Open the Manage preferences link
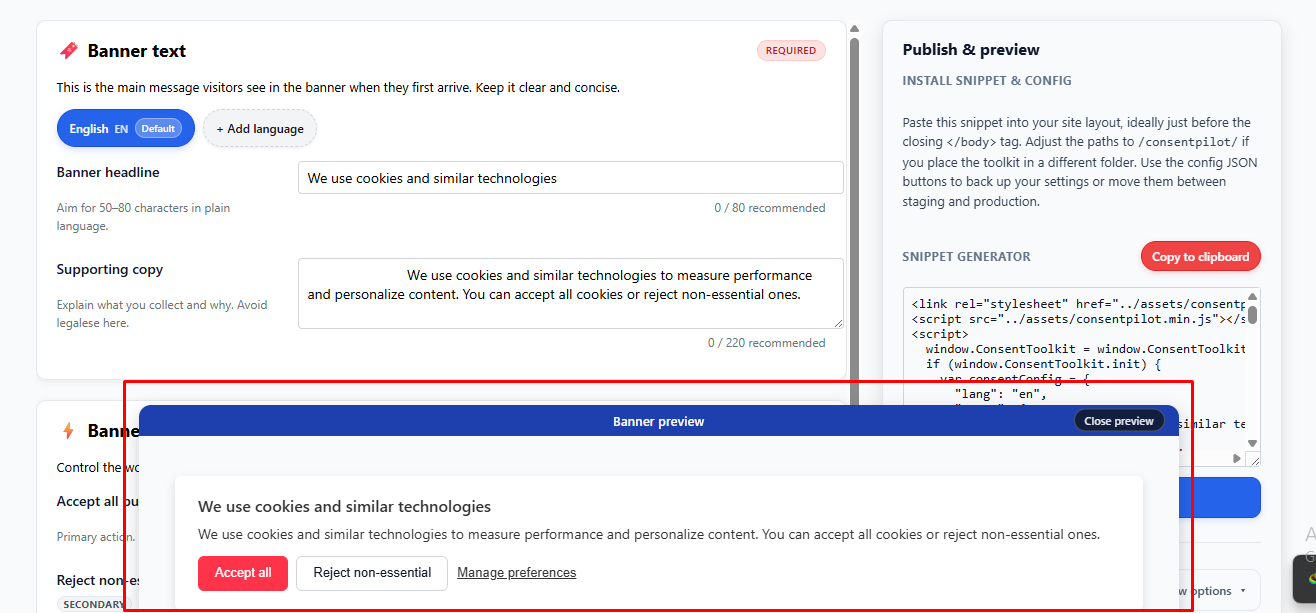 point(517,573)
